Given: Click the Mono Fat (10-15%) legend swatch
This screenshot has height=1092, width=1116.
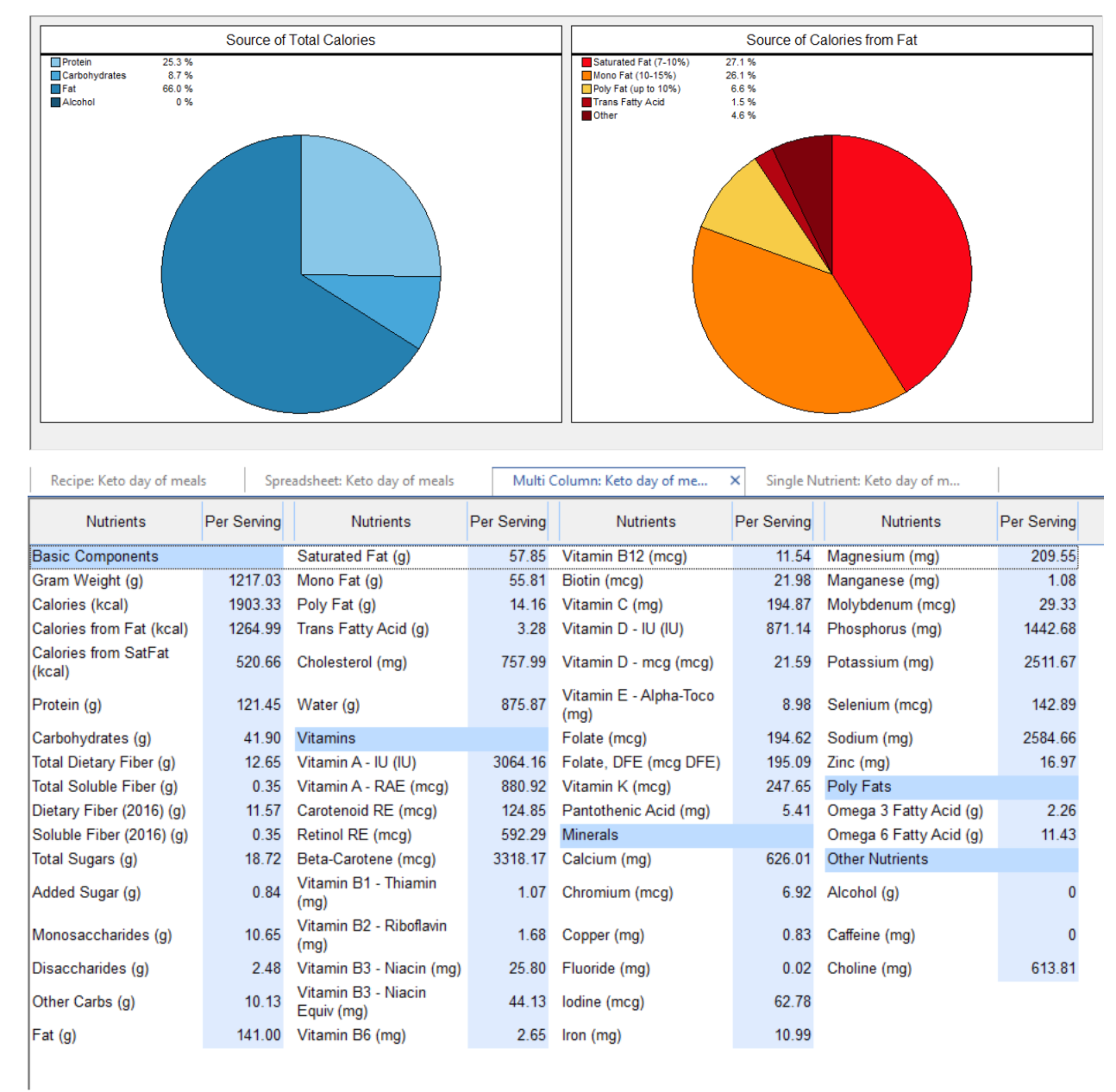Looking at the screenshot, I should 586,76.
